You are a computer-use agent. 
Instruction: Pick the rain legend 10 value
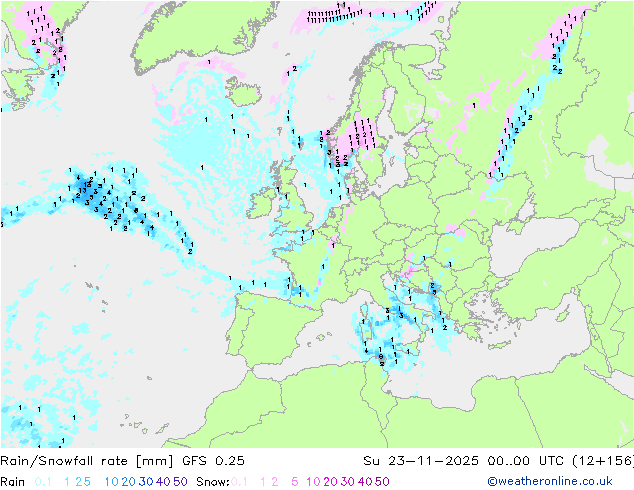point(112,482)
